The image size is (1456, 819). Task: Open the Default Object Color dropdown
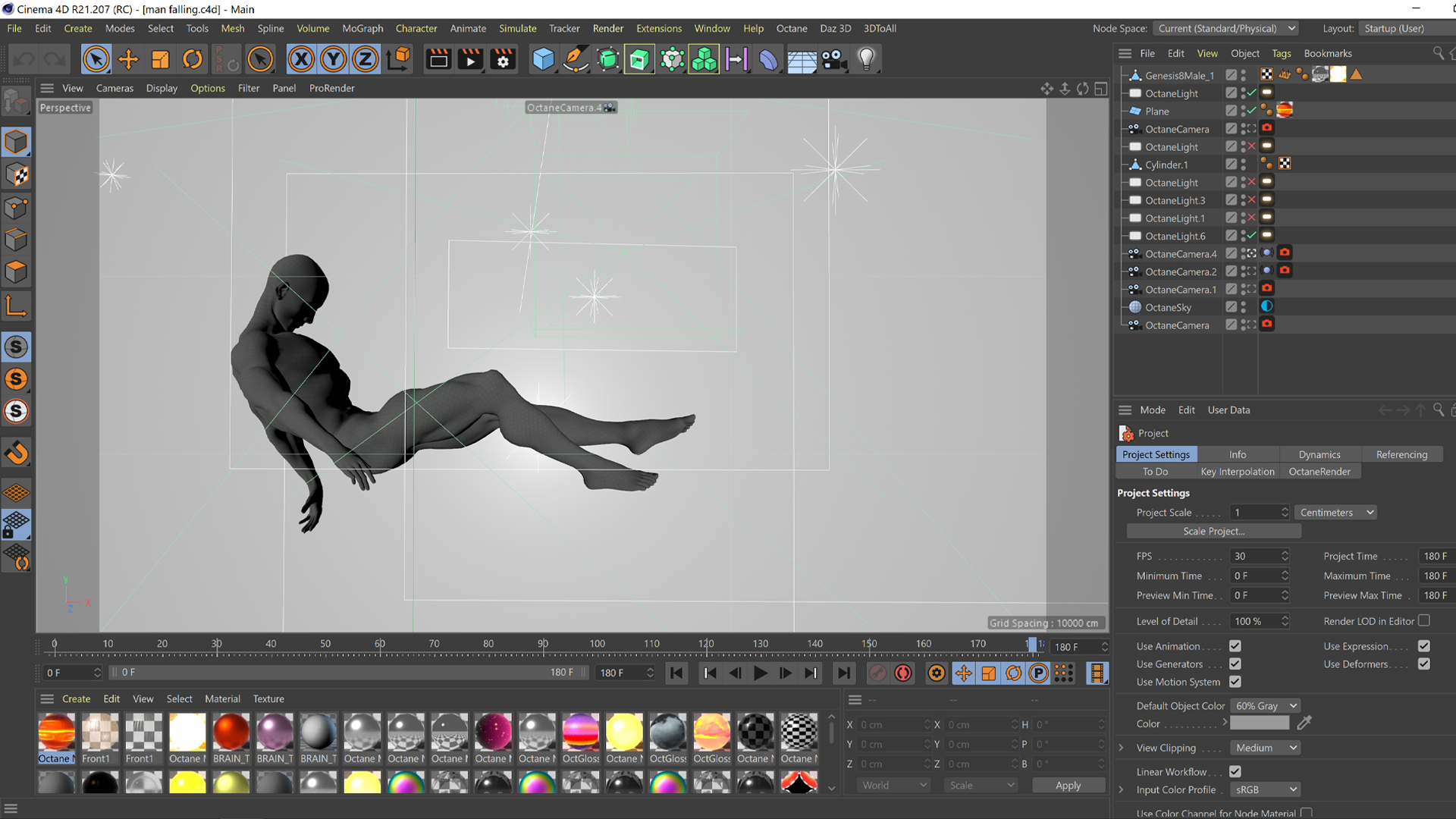coord(1265,705)
